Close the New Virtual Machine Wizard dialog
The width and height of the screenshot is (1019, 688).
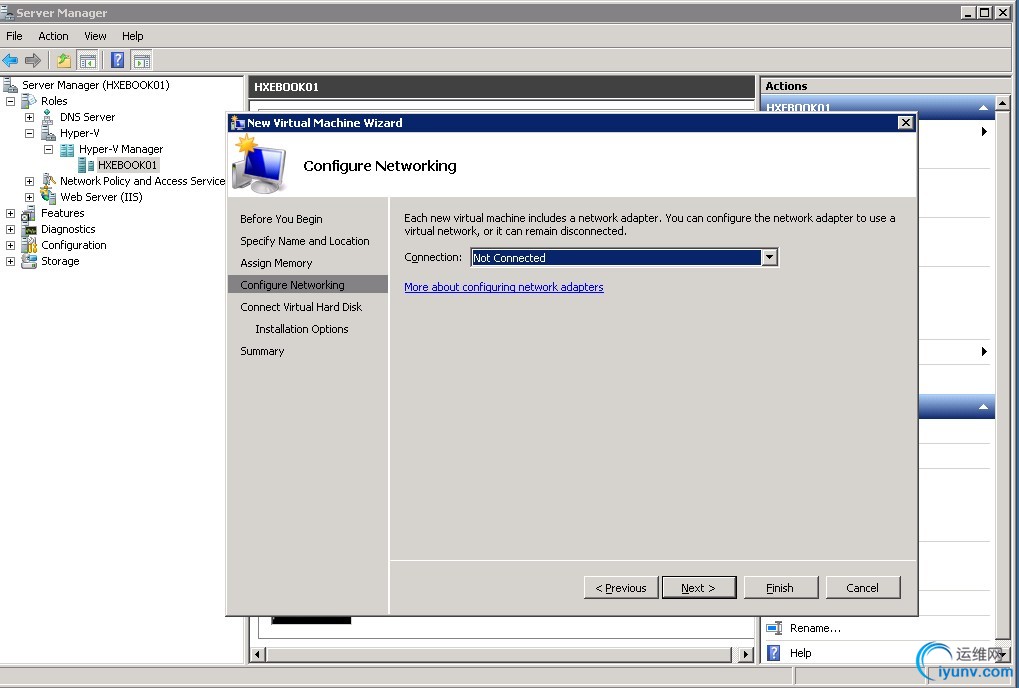point(905,123)
